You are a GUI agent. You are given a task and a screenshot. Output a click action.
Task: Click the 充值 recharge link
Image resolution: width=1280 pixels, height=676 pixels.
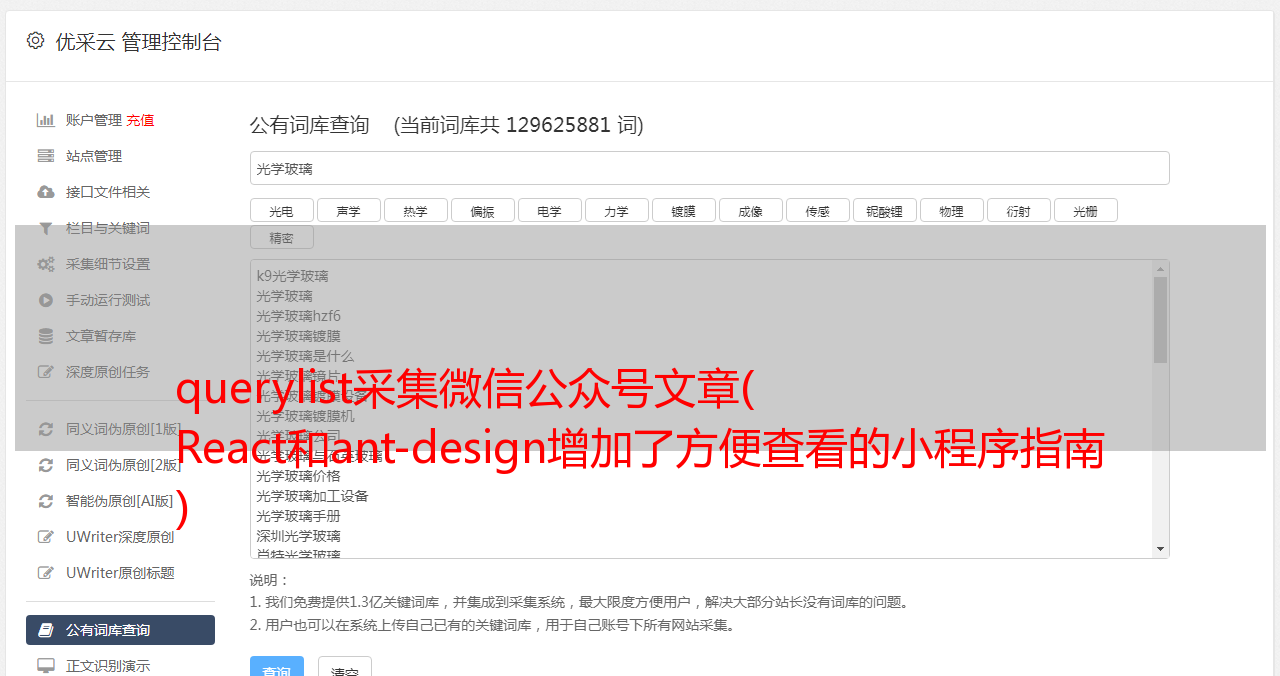[x=140, y=120]
